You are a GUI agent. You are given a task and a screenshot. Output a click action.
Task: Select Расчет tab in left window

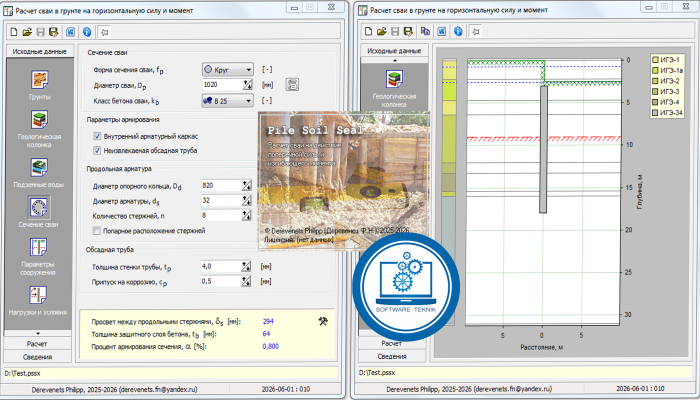pos(37,344)
